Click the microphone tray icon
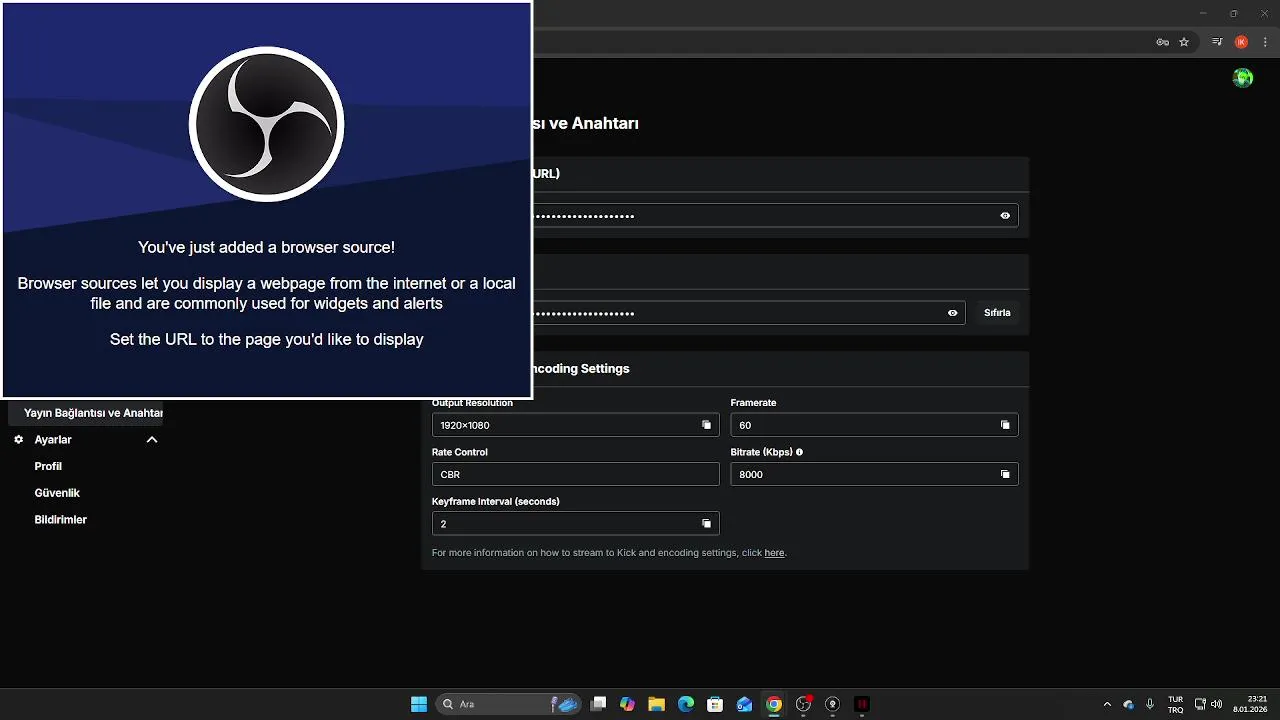1280x720 pixels. pos(1150,704)
